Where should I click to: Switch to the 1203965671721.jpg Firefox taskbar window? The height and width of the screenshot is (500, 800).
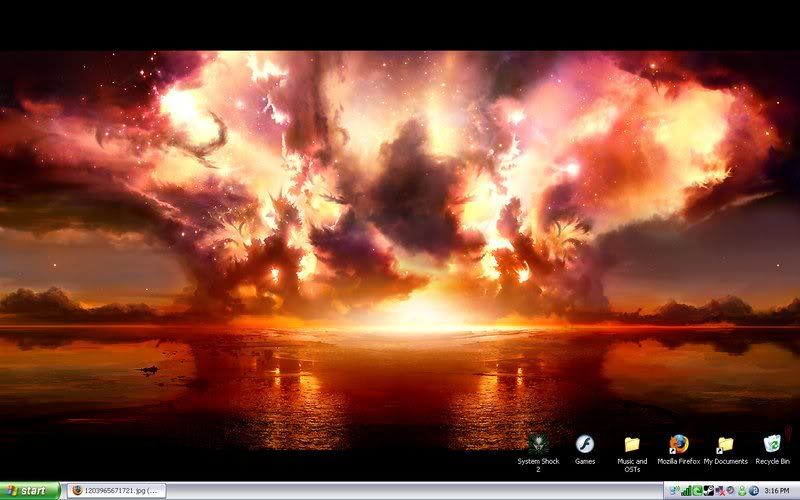tap(115, 491)
